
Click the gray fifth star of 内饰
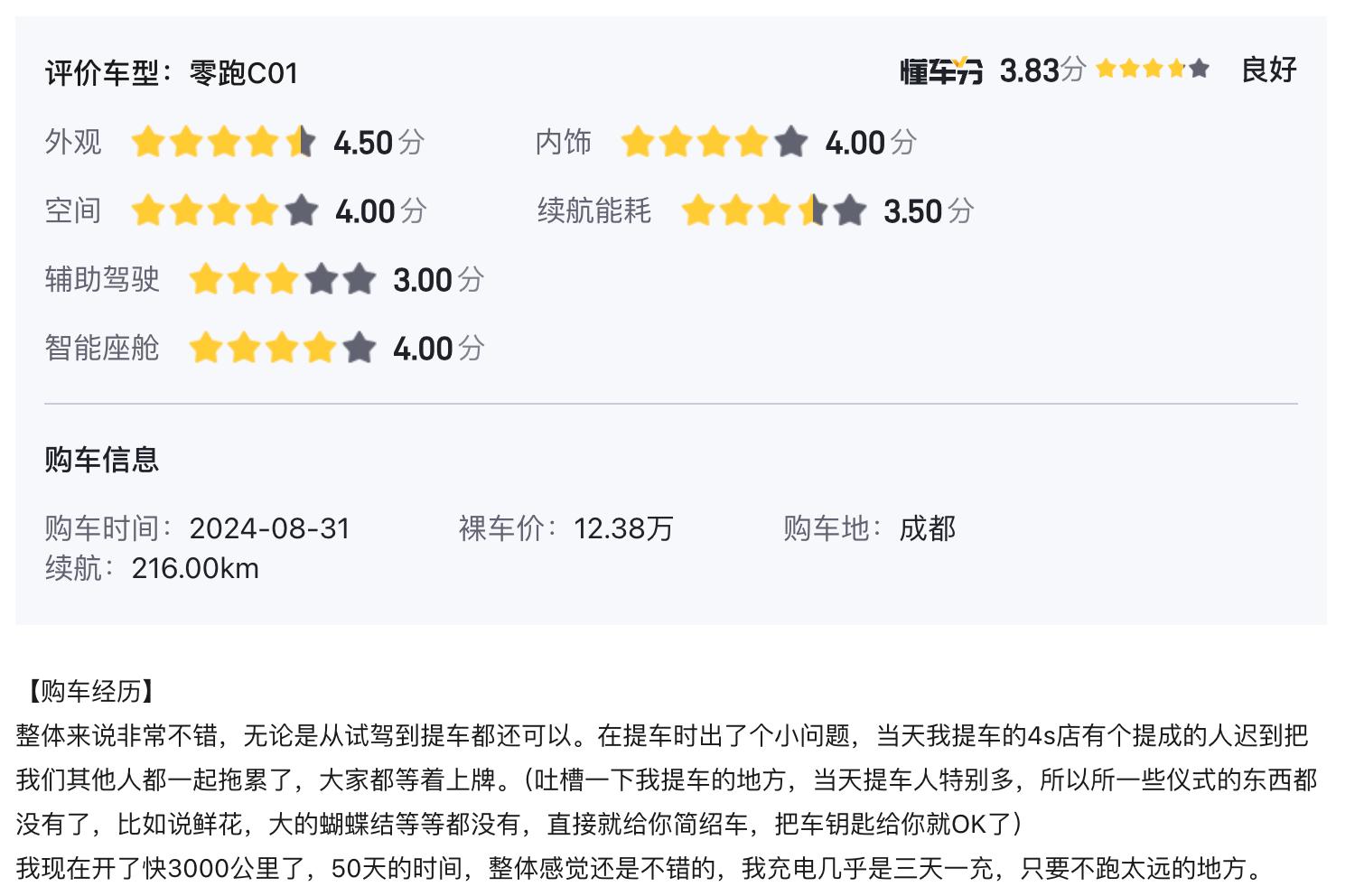click(791, 142)
